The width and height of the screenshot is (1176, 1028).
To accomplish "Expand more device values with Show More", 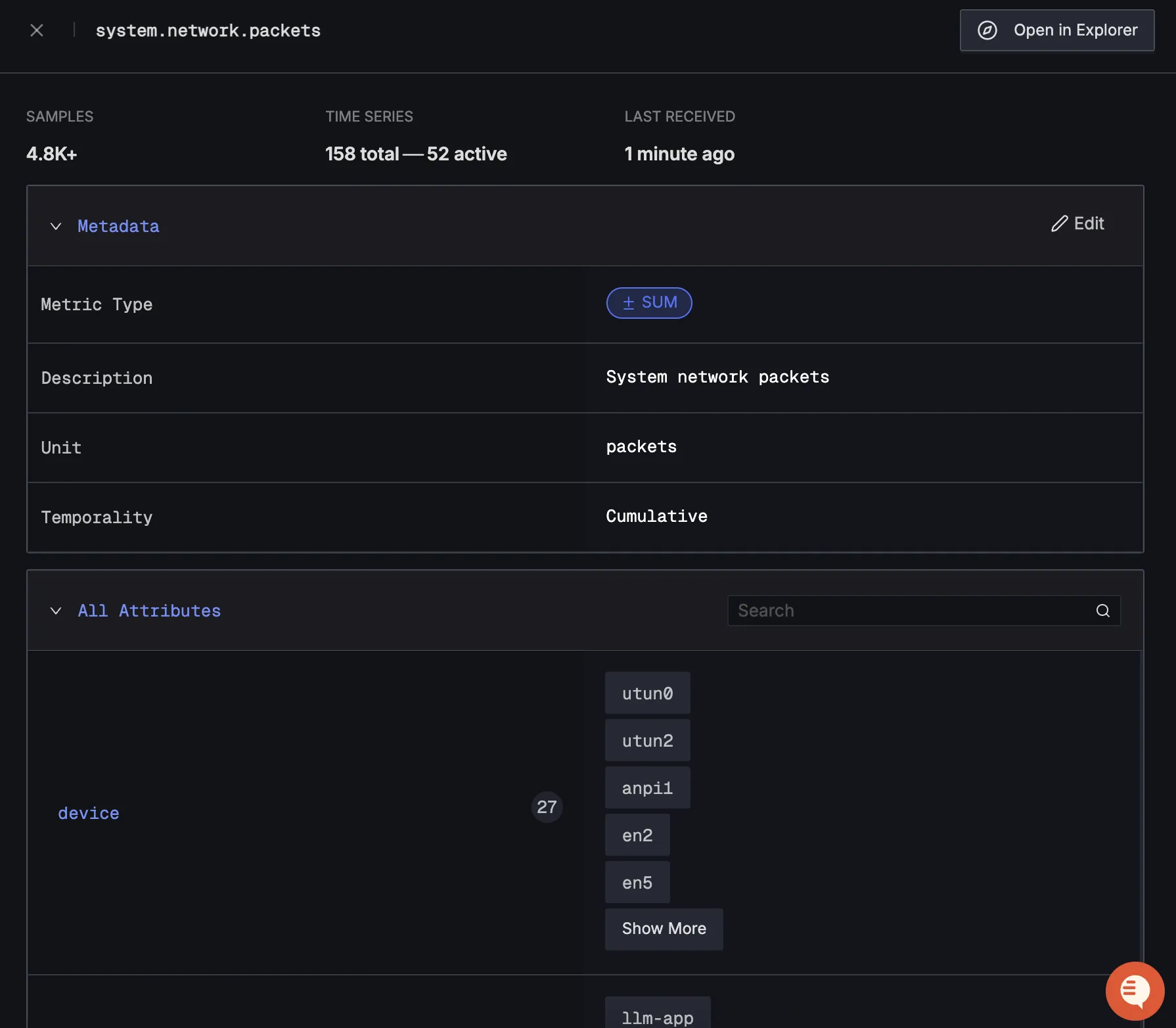I will 663,929.
